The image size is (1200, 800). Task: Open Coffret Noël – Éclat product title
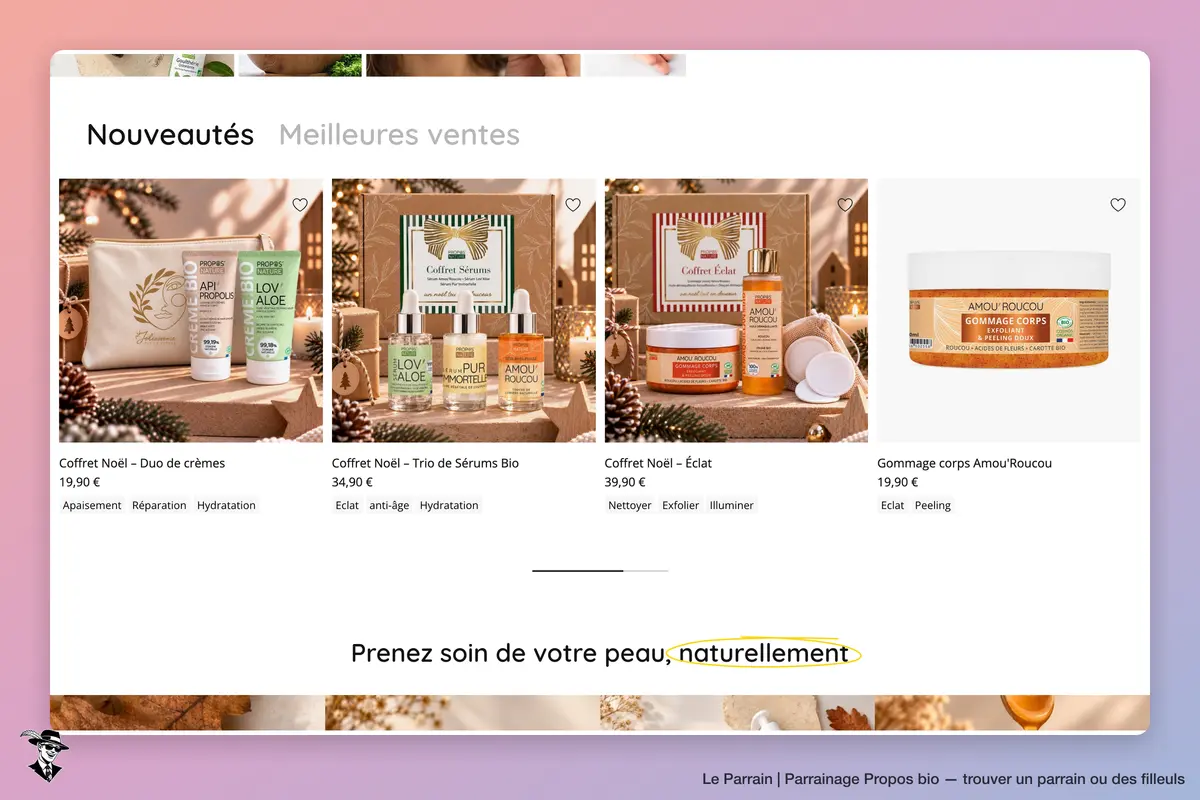click(x=658, y=463)
